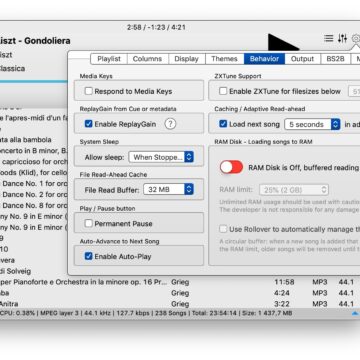Open RAM limit 25% dropdown
Viewport: 360px width, 360px height.
click(294, 190)
